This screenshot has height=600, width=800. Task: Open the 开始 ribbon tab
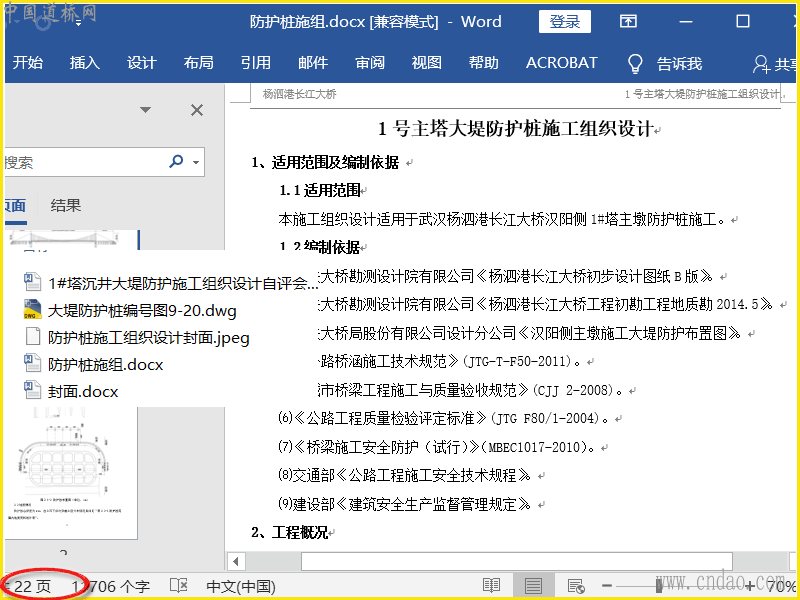(x=28, y=63)
